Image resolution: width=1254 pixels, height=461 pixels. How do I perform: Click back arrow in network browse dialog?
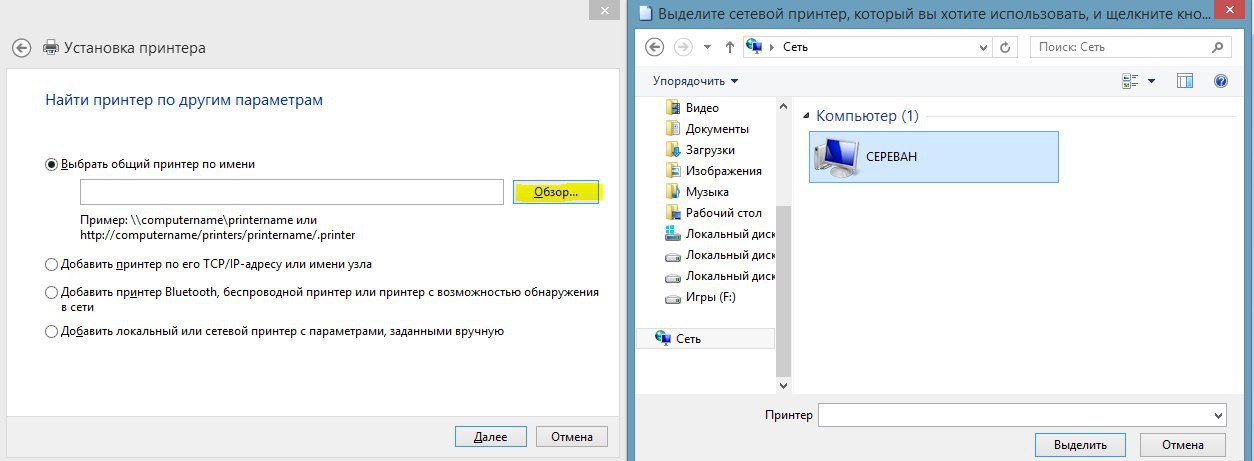point(655,47)
